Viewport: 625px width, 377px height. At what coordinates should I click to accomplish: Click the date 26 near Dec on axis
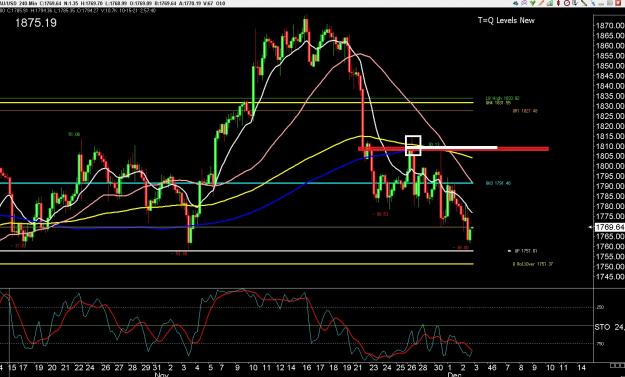(x=411, y=367)
